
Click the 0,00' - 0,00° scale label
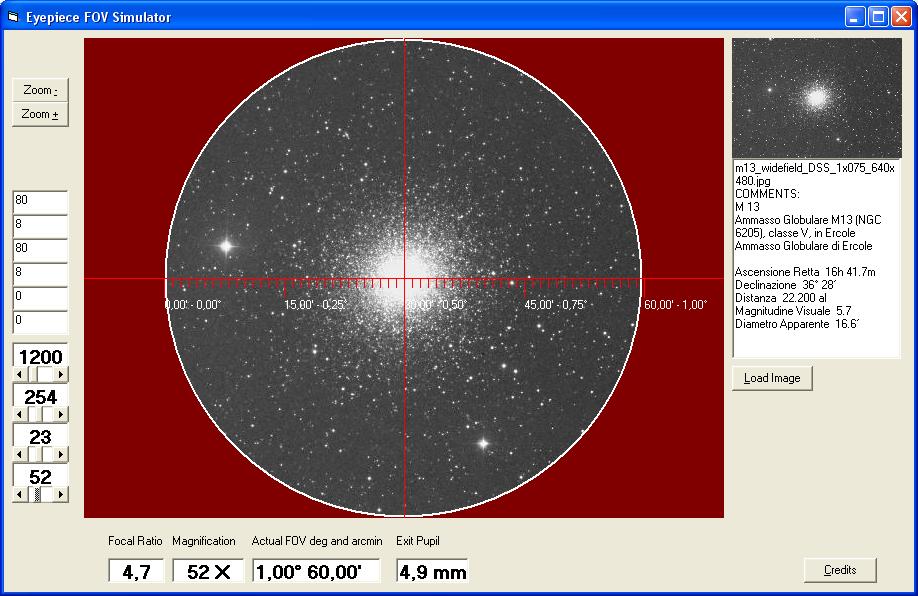coord(193,305)
